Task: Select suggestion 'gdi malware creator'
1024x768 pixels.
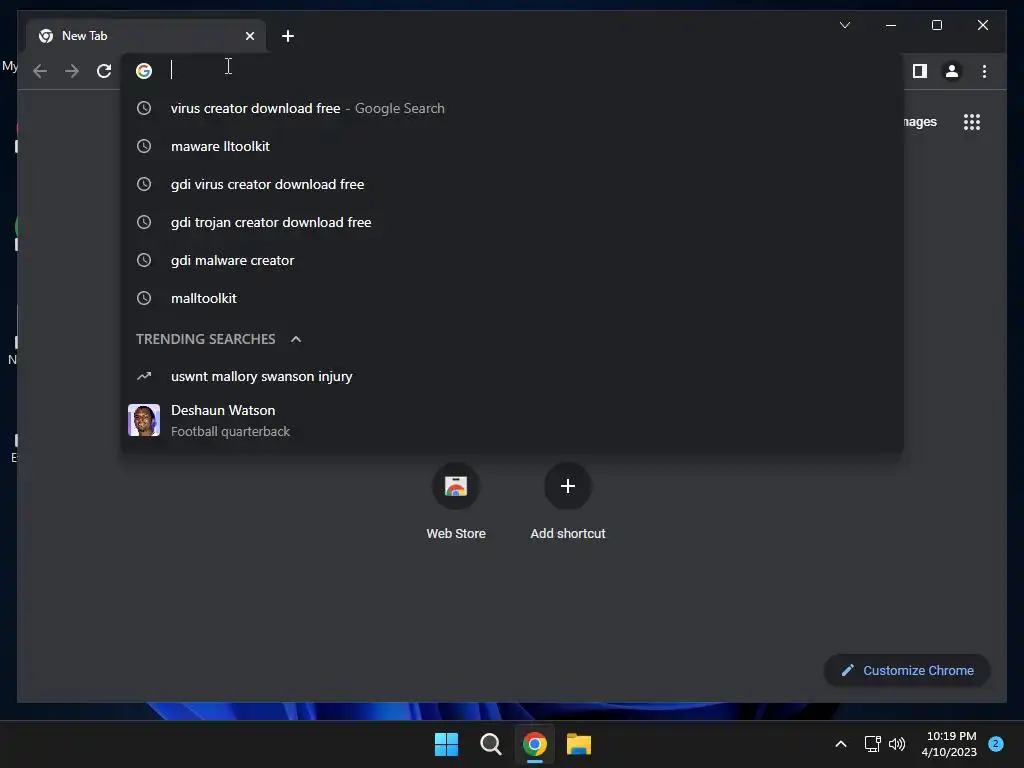Action: point(512,260)
